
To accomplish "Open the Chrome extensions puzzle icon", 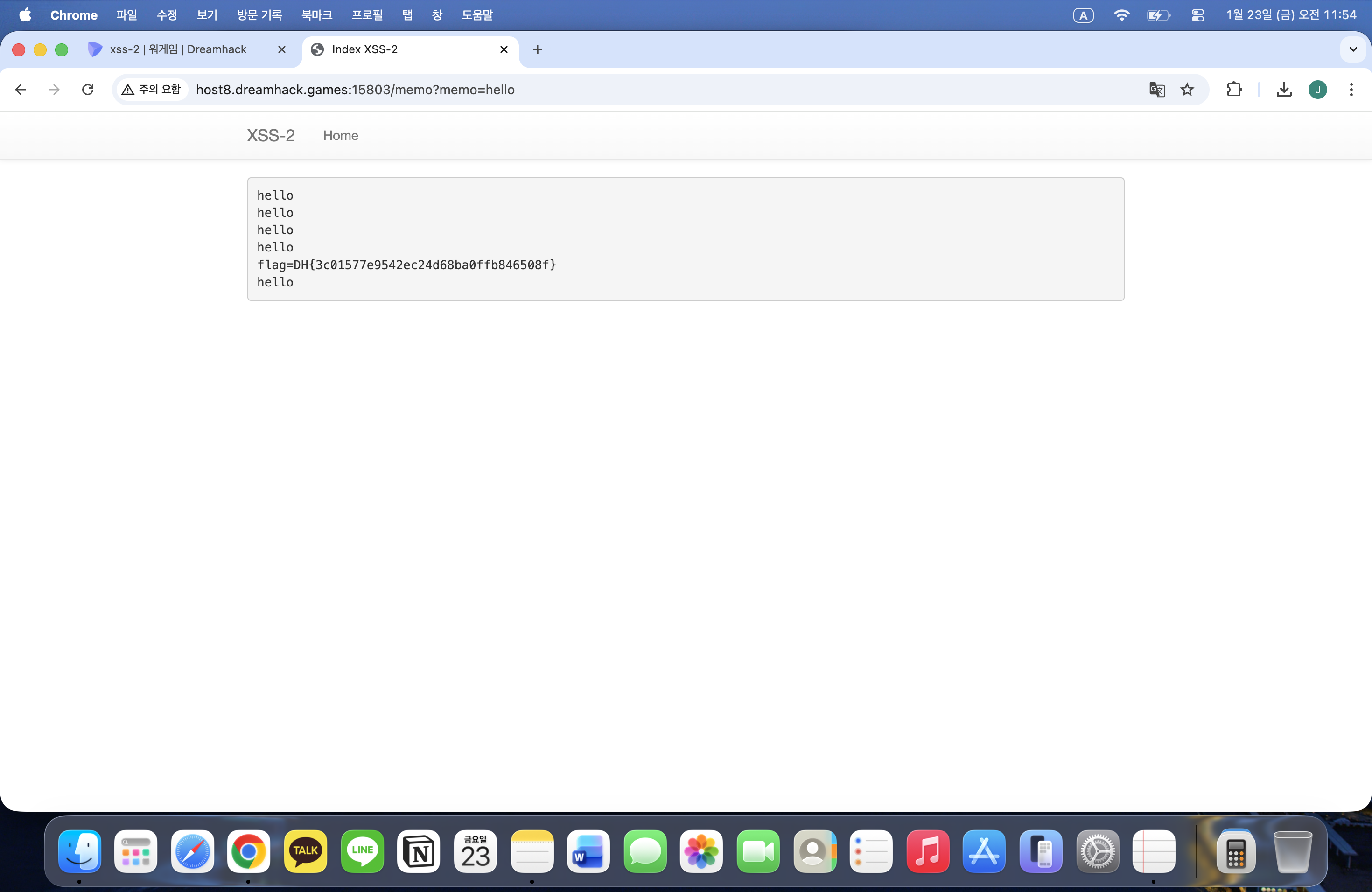I will [1234, 89].
